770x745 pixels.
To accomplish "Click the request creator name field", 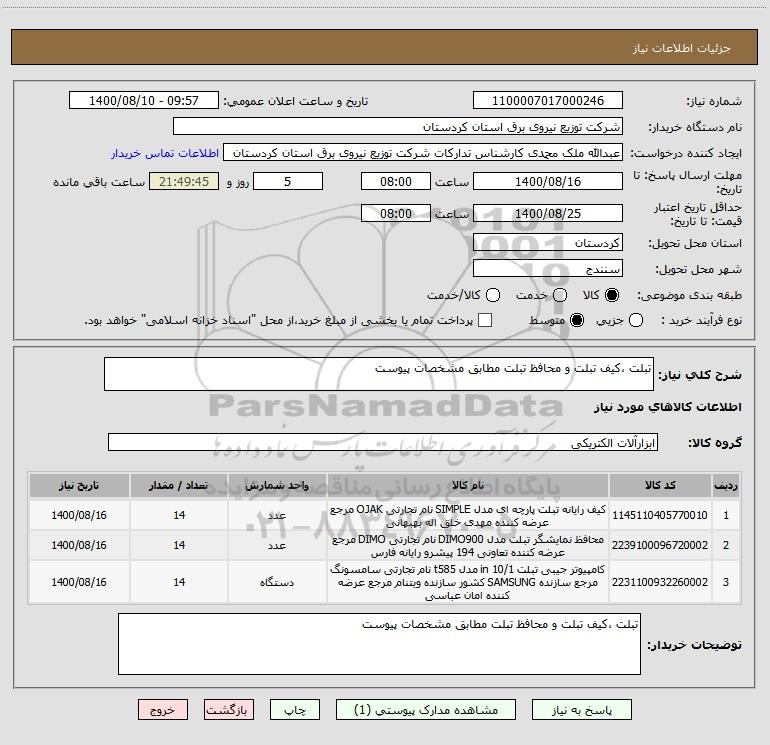I will click(x=423, y=152).
